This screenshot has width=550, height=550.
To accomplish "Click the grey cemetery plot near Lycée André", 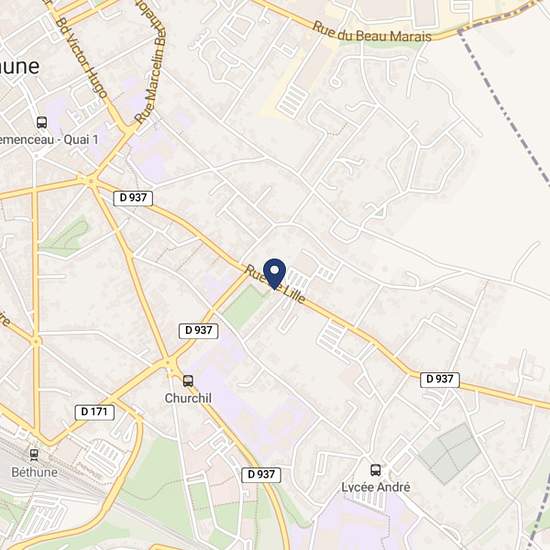I will (450, 454).
